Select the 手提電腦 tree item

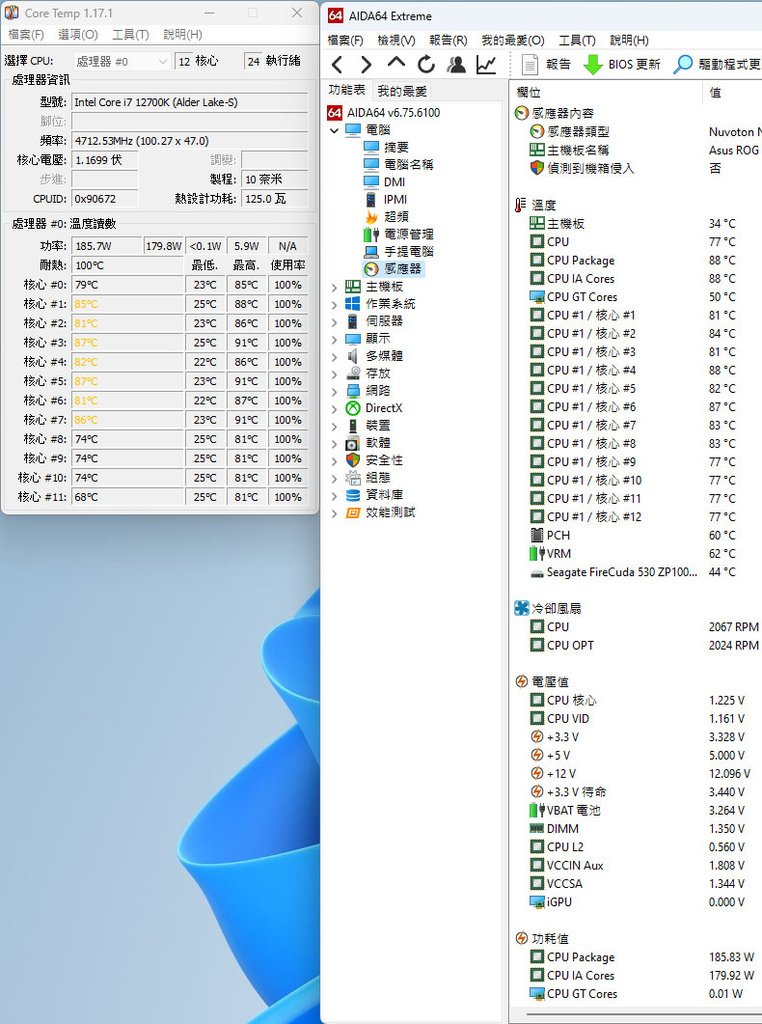pos(398,251)
